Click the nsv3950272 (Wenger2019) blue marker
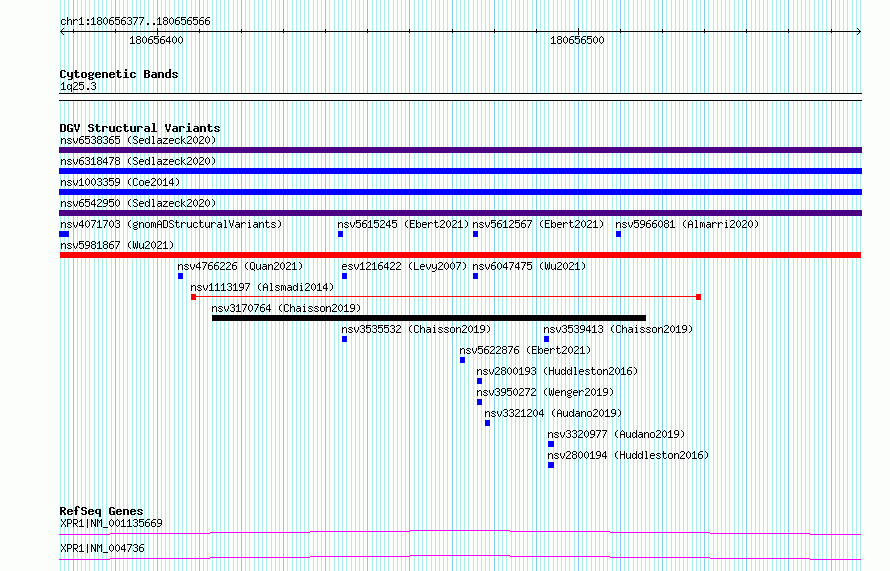The width and height of the screenshot is (890, 571). click(480, 402)
